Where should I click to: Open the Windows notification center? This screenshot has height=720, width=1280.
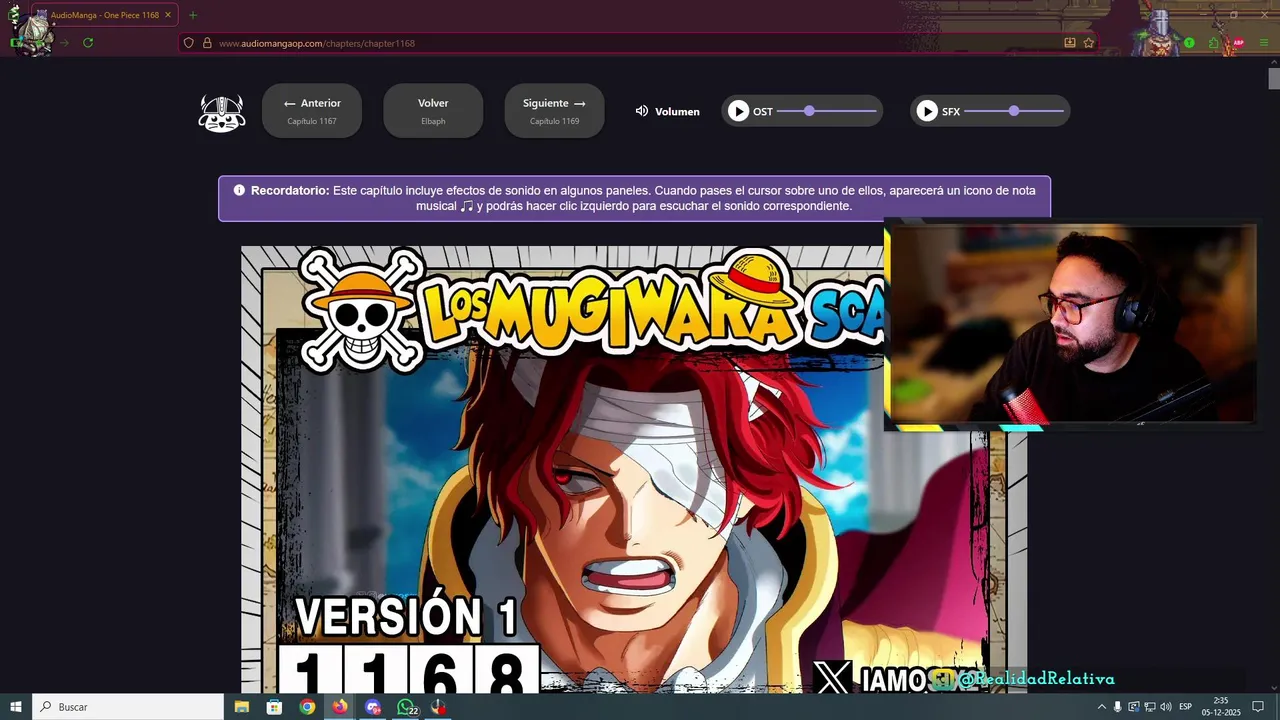(1258, 707)
